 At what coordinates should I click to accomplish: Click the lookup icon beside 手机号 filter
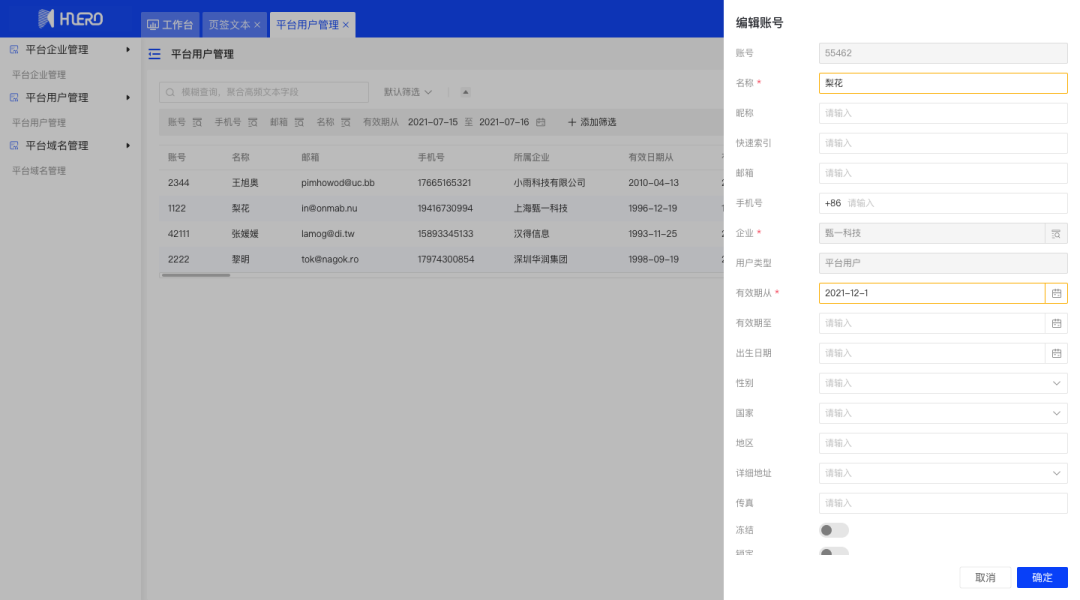point(253,122)
